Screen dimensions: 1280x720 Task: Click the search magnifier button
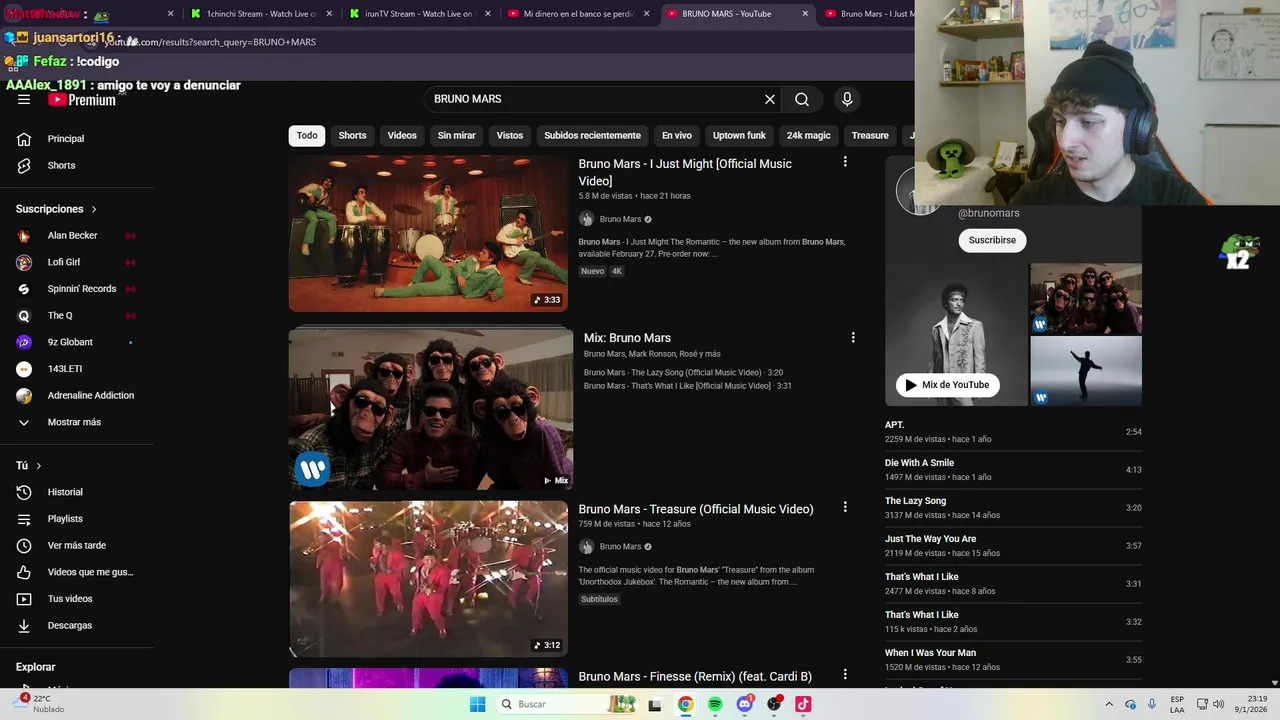pyautogui.click(x=802, y=99)
